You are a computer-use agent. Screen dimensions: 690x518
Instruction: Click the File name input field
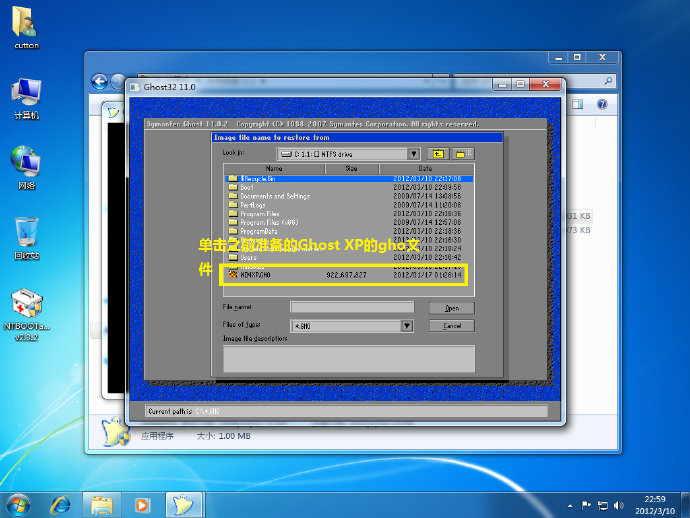(x=352, y=307)
